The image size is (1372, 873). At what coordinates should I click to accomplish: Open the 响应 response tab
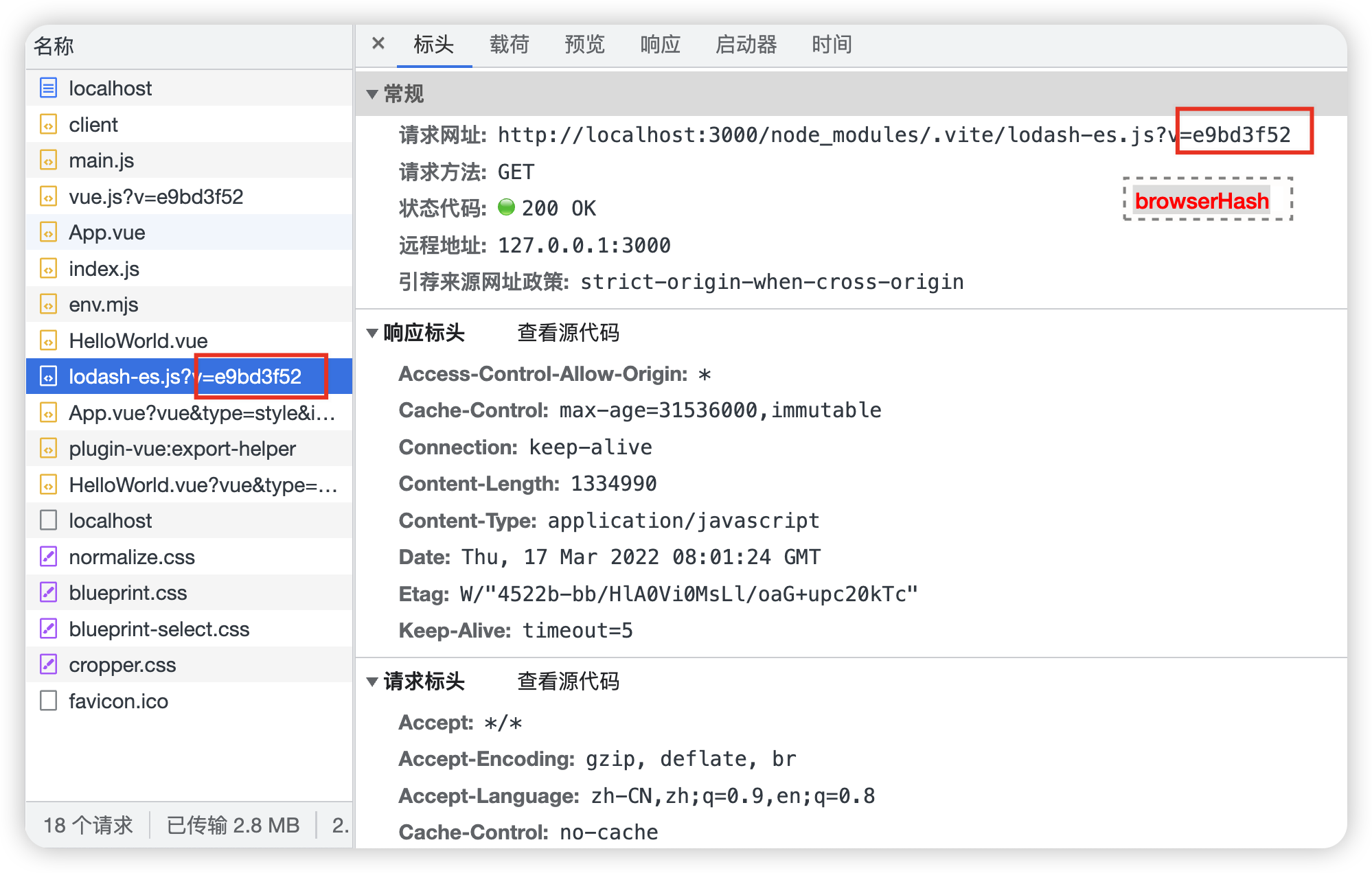tap(659, 45)
